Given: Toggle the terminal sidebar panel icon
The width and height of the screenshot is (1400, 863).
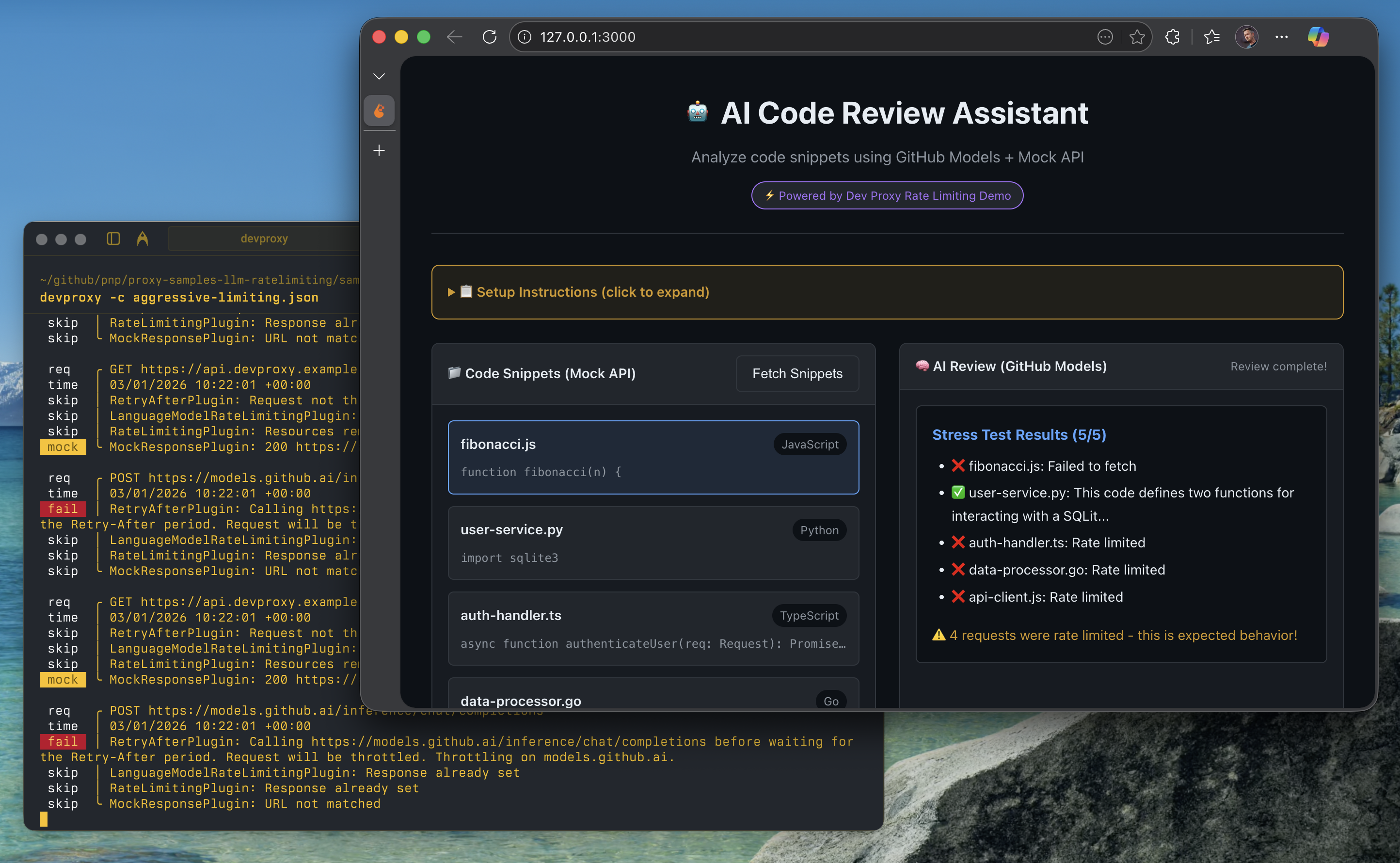Looking at the screenshot, I should [x=113, y=239].
